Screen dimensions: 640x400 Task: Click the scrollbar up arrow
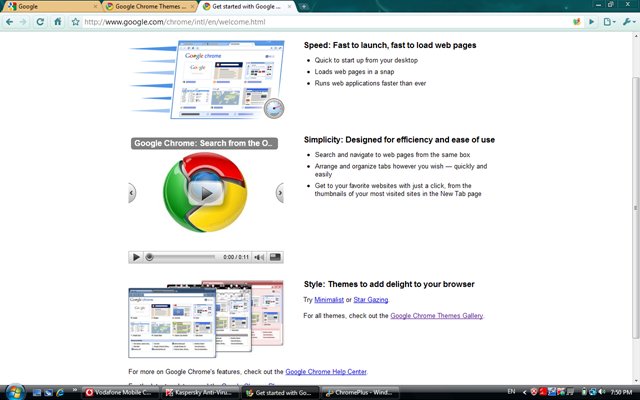point(636,36)
